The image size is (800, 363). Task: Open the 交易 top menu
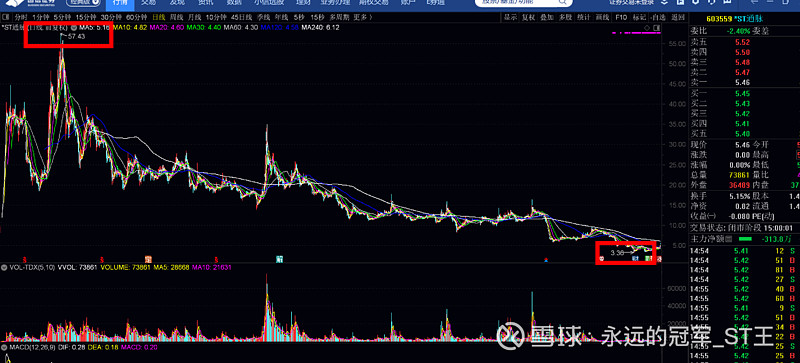[148, 2]
